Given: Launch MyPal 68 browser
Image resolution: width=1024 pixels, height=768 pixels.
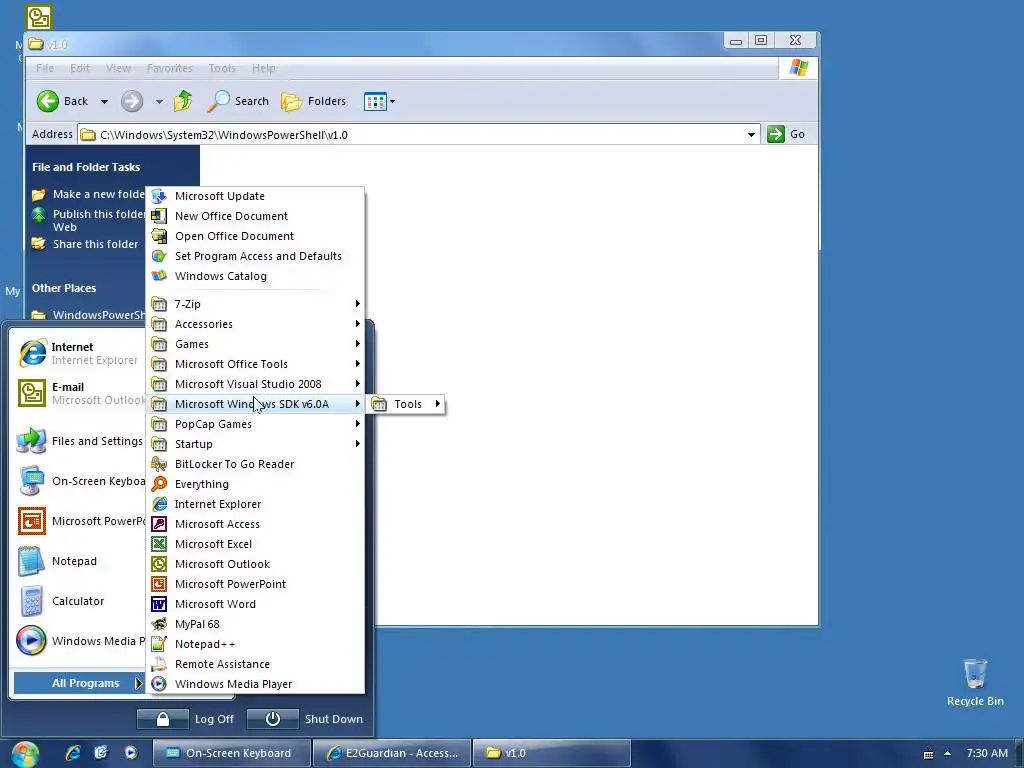Looking at the screenshot, I should coord(255,624).
